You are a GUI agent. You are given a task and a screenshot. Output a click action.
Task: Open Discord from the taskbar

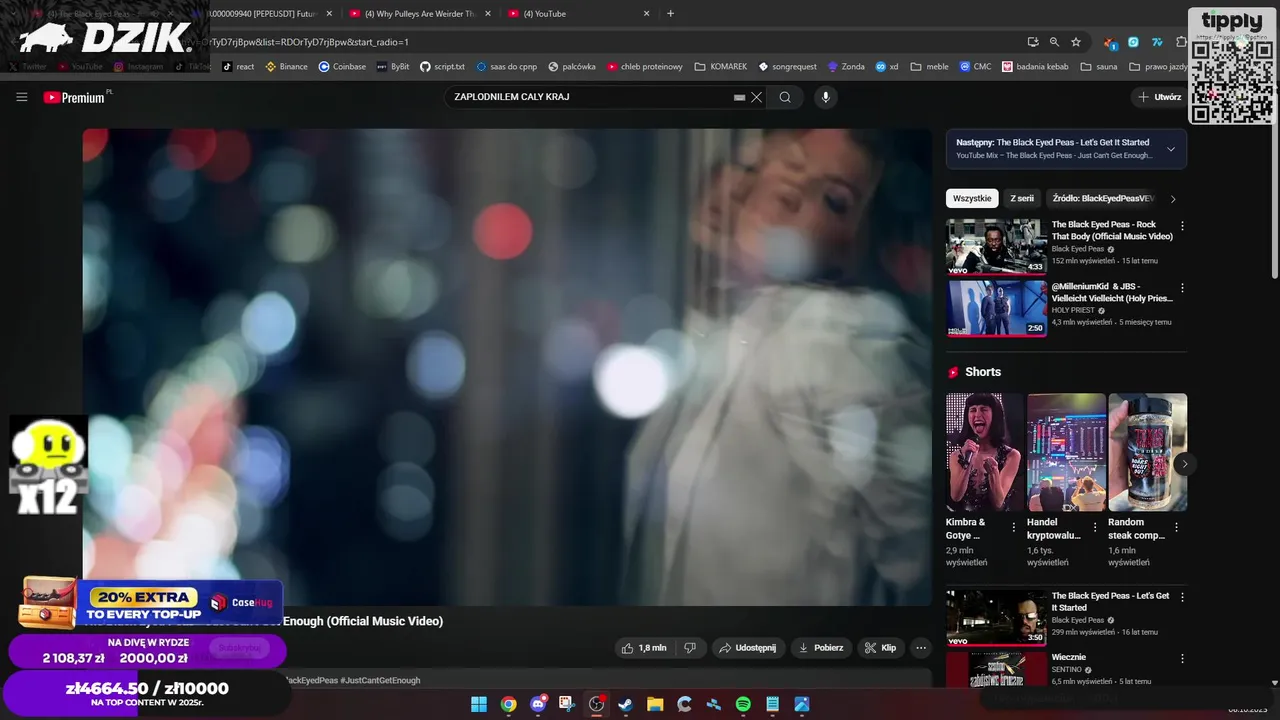click(x=538, y=704)
